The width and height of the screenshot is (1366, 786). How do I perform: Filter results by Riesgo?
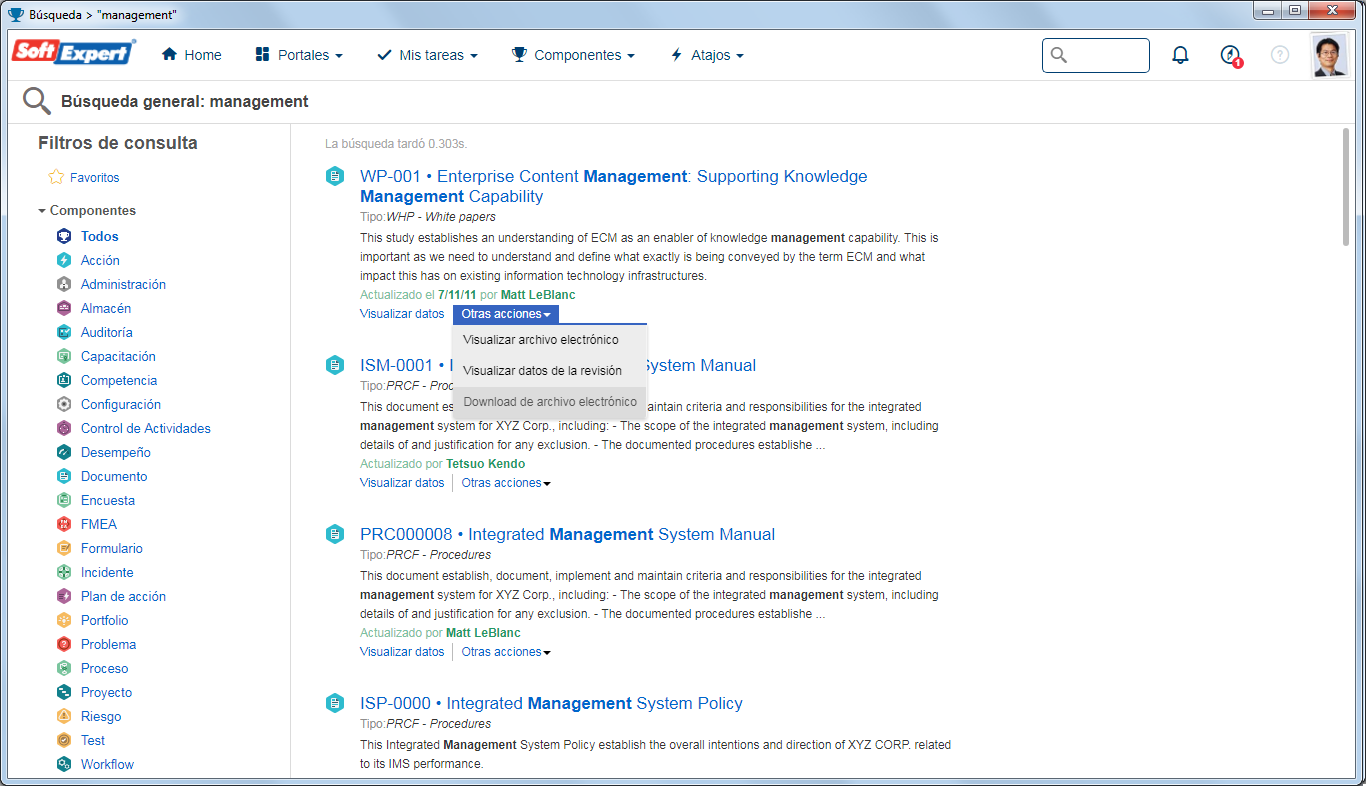tap(101, 716)
